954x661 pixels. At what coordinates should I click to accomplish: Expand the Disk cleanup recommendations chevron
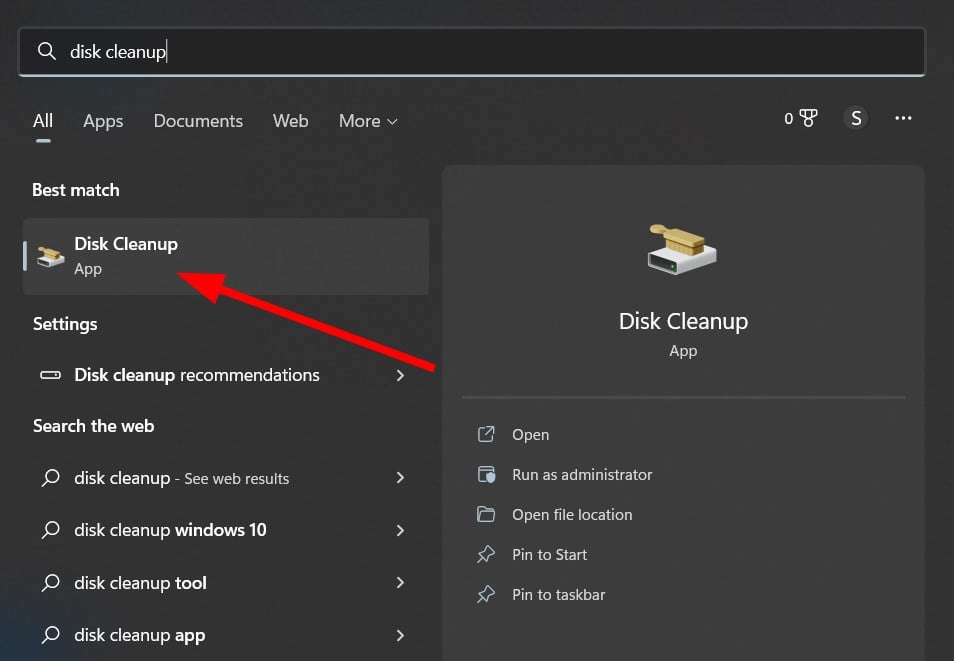point(400,376)
